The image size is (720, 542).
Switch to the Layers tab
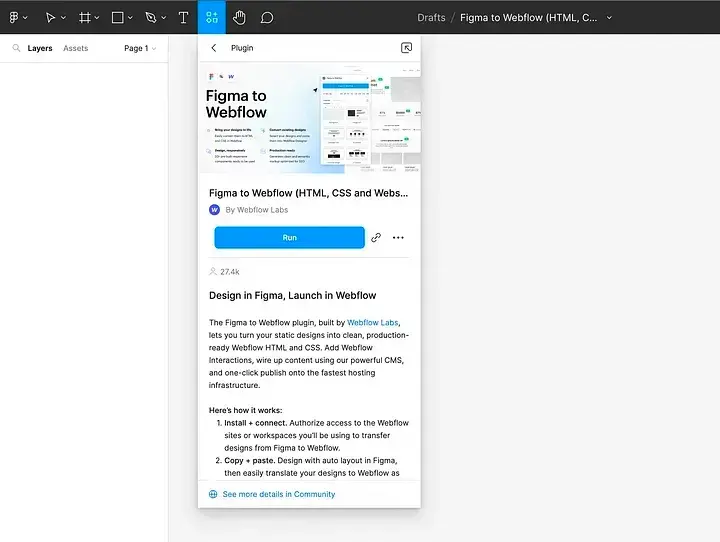tap(40, 48)
